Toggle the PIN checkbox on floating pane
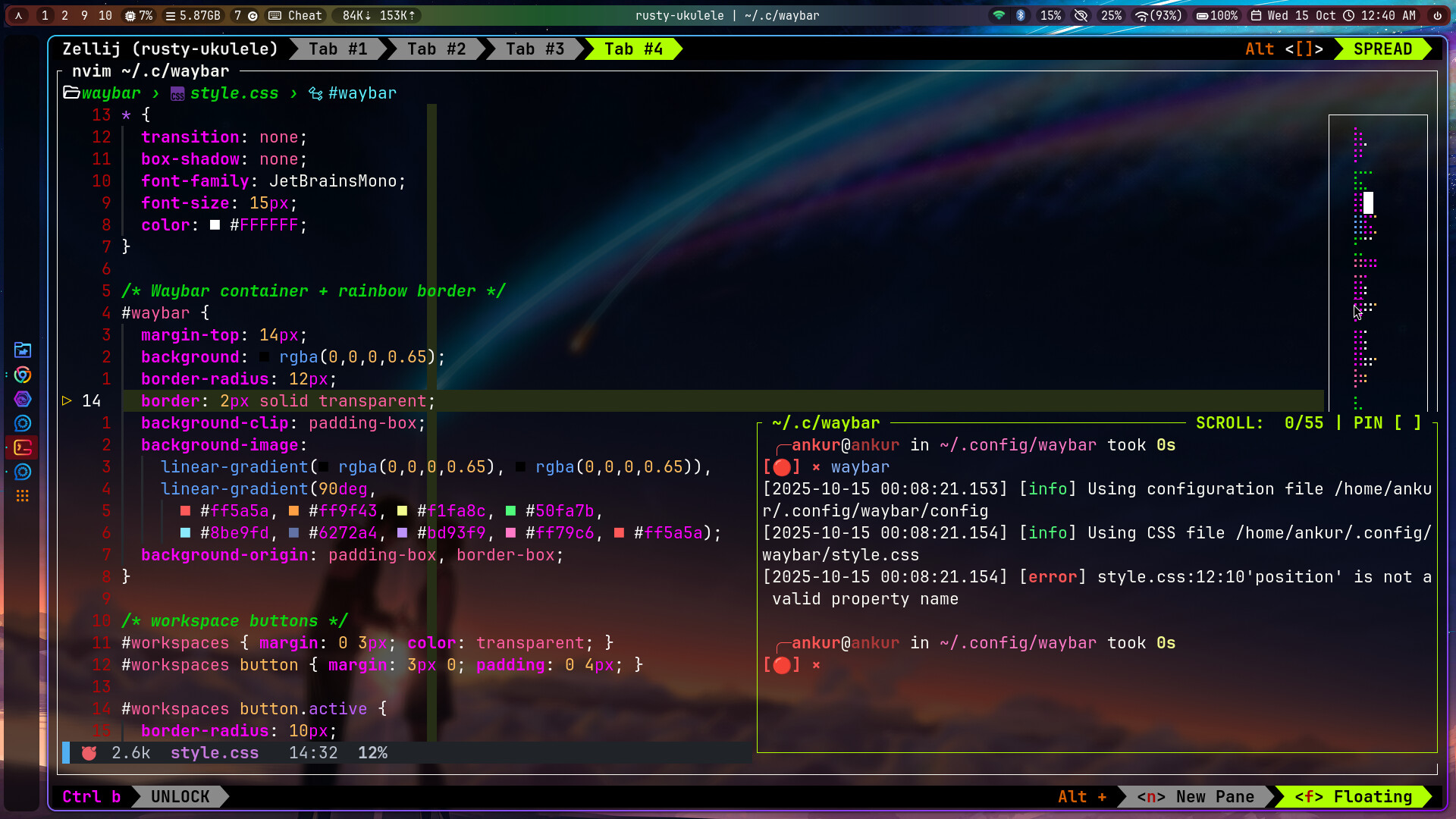 point(1407,423)
